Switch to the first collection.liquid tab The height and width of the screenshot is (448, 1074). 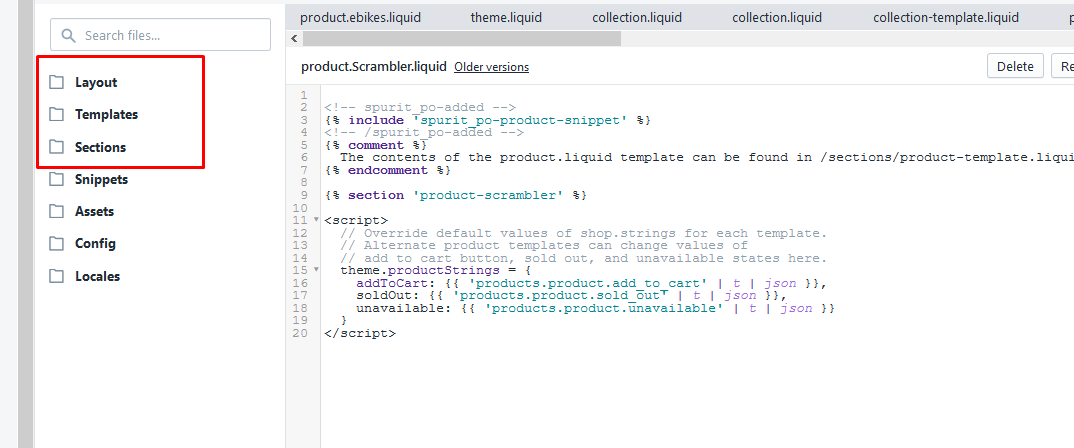click(637, 18)
